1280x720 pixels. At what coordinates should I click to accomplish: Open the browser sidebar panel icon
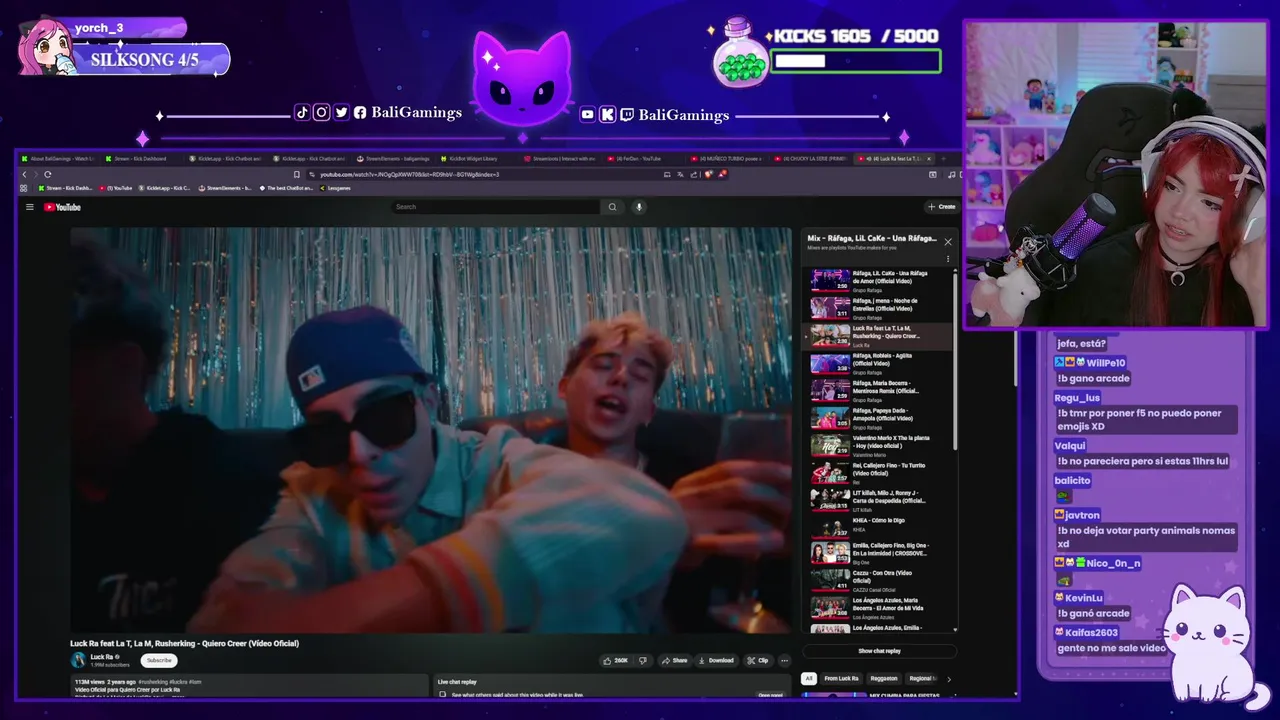933,174
